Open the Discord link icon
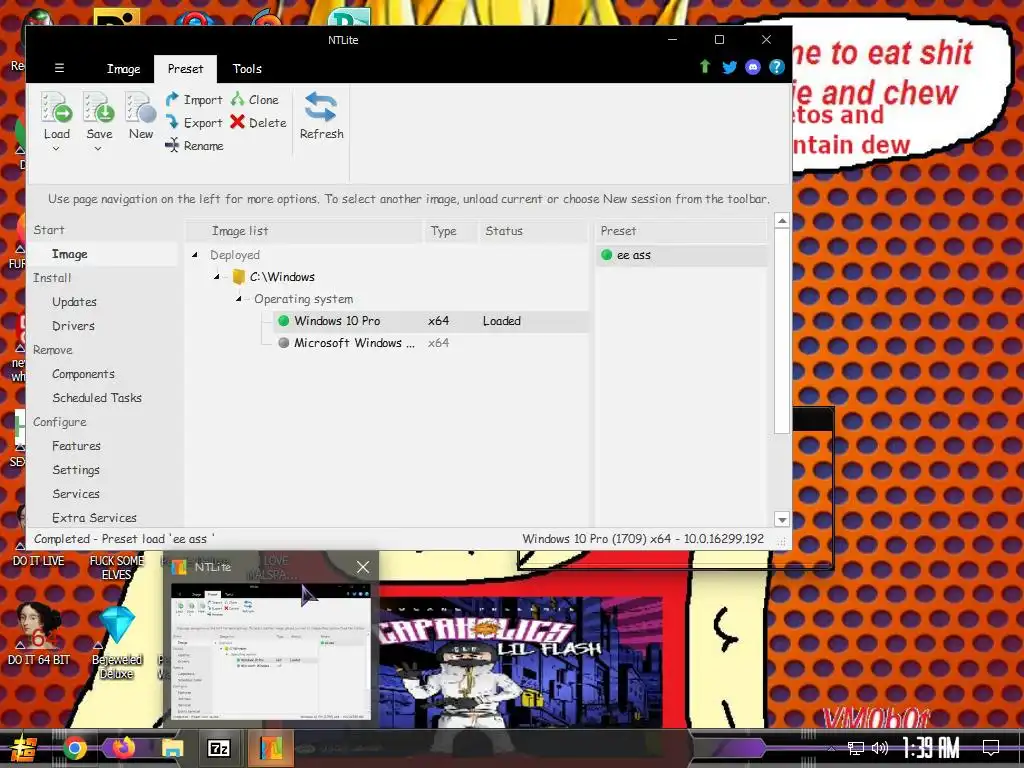 point(752,67)
